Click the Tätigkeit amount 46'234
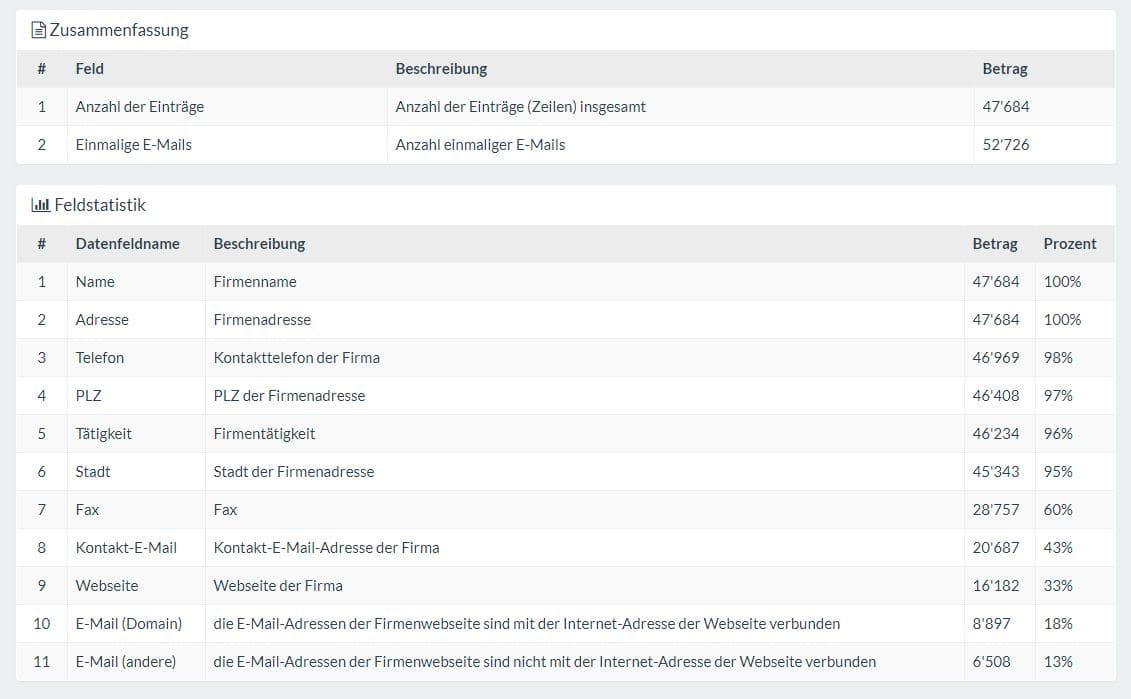The height and width of the screenshot is (699, 1131). (996, 434)
